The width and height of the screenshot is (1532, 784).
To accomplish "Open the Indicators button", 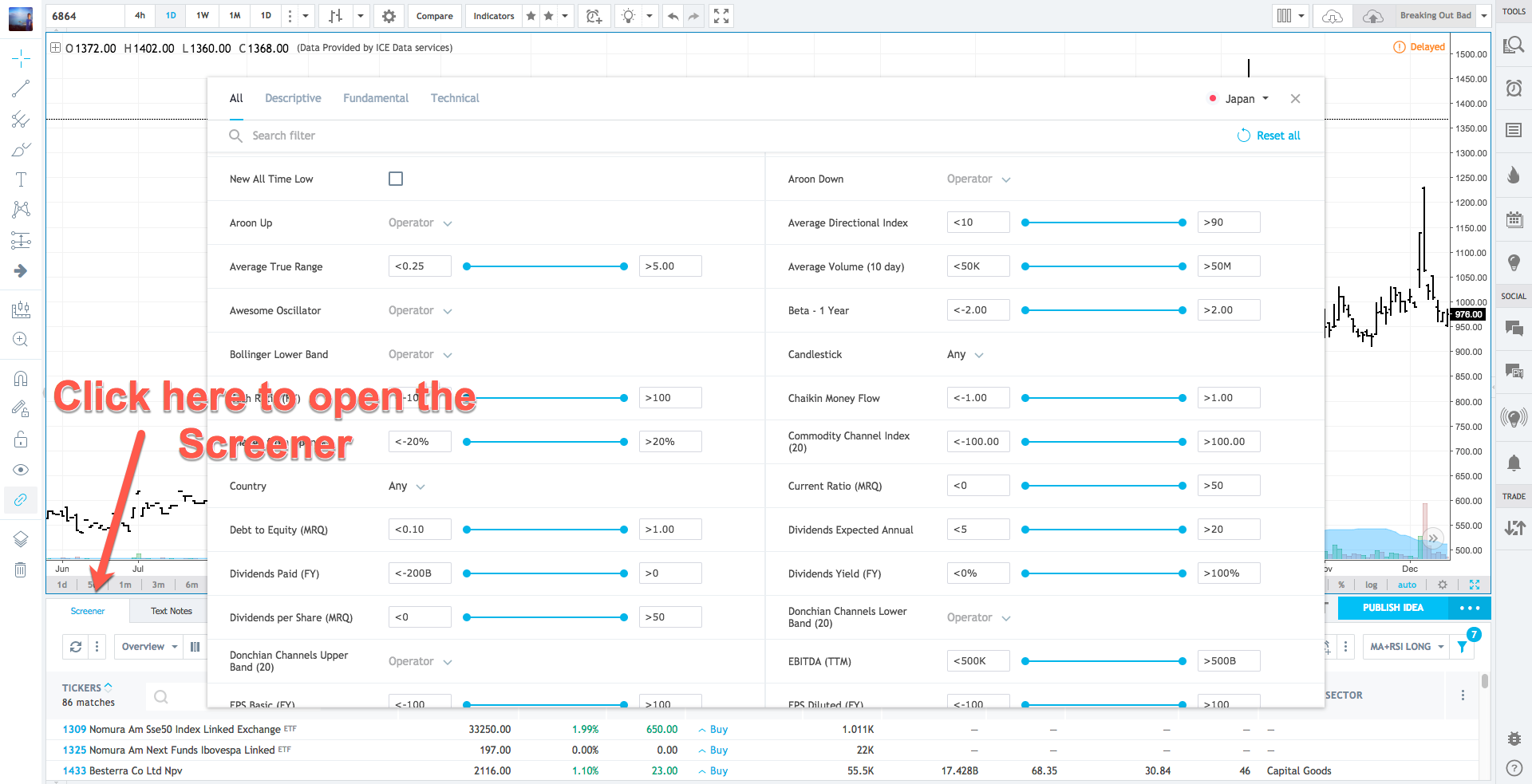I will (x=494, y=16).
